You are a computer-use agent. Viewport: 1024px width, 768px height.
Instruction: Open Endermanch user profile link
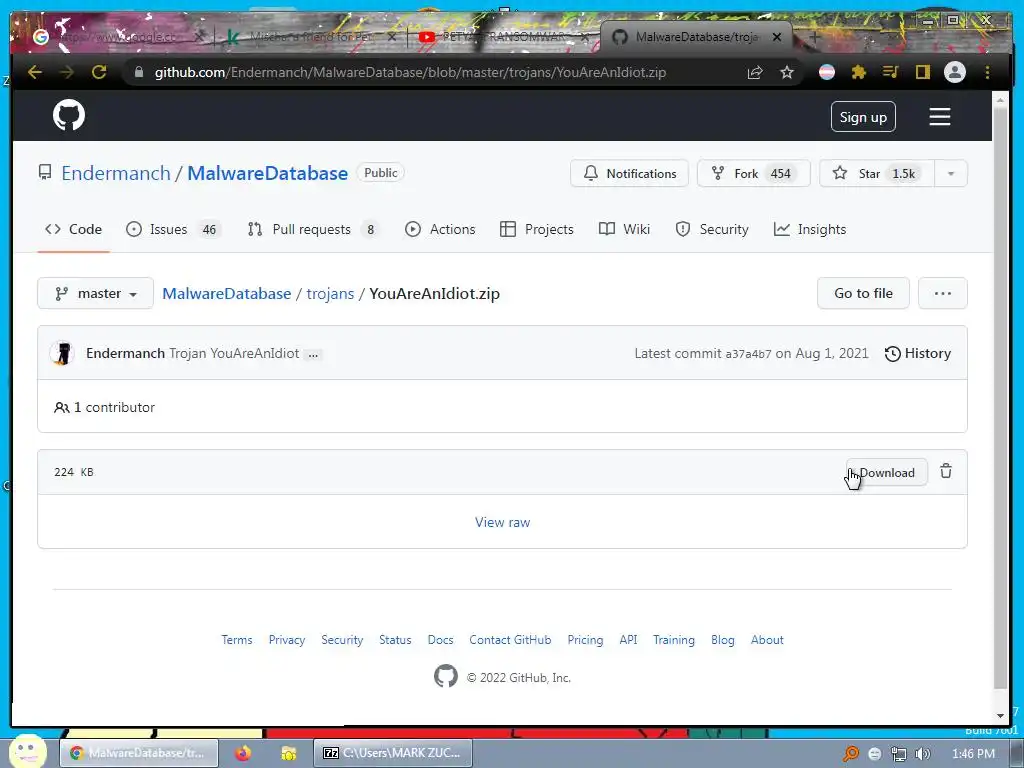pyautogui.click(x=116, y=173)
